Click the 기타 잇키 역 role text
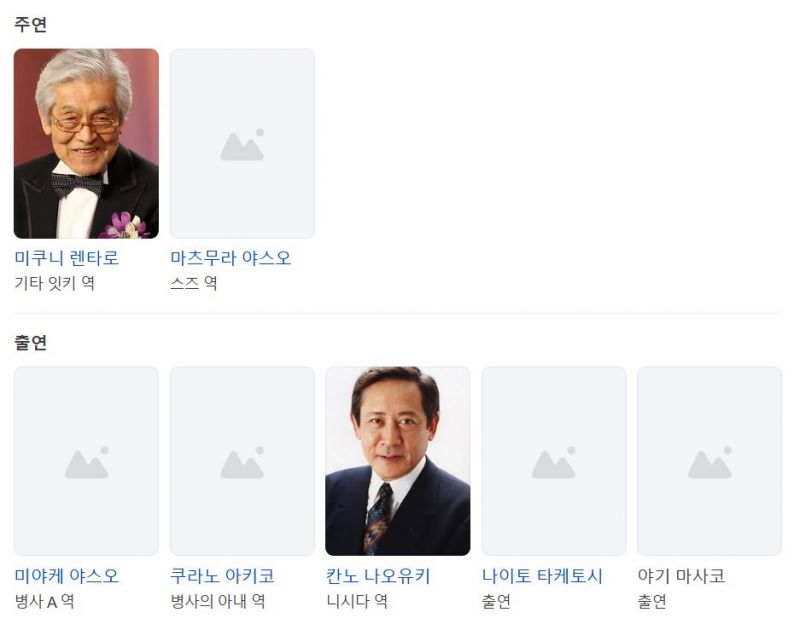The height and width of the screenshot is (624, 800). click(55, 283)
